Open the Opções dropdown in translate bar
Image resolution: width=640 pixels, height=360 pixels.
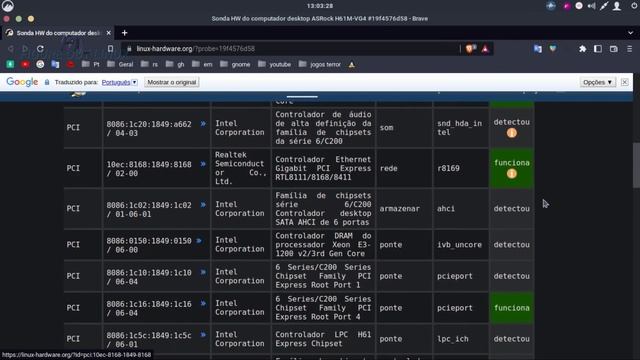598,82
